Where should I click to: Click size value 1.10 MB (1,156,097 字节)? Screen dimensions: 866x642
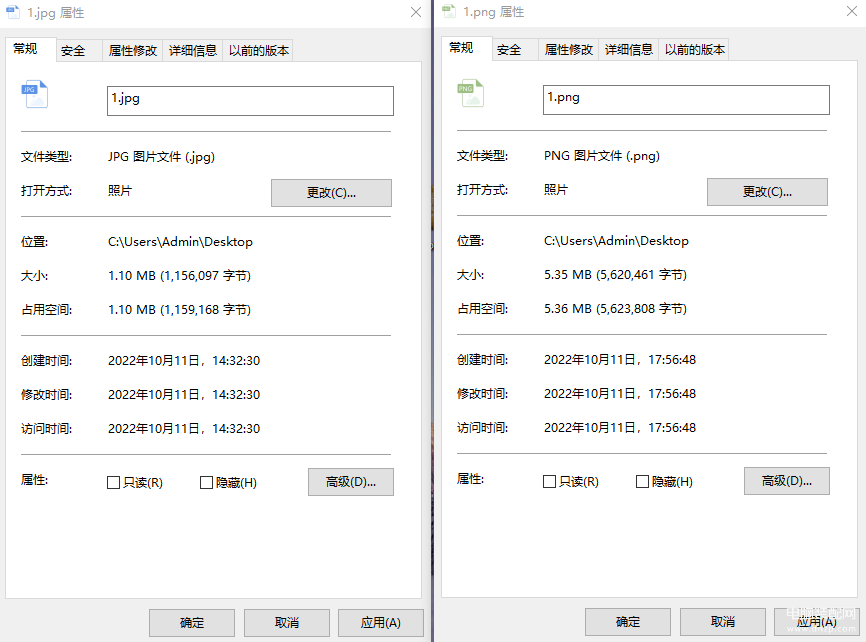coord(179,276)
